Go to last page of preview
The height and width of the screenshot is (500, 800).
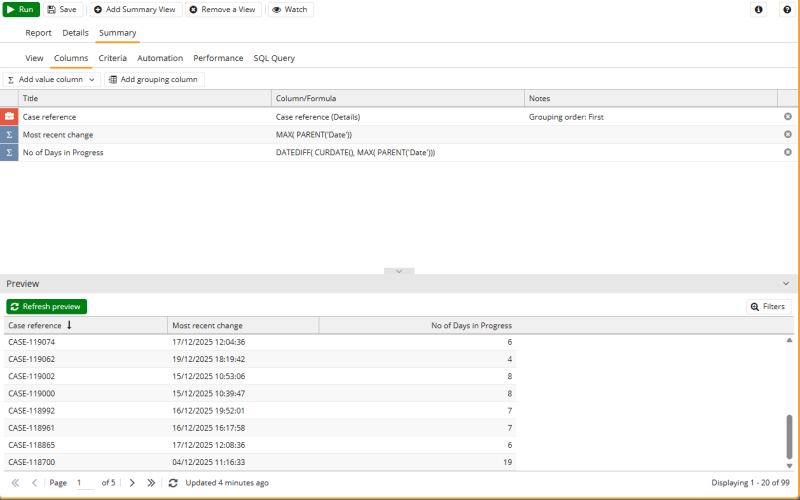point(151,483)
